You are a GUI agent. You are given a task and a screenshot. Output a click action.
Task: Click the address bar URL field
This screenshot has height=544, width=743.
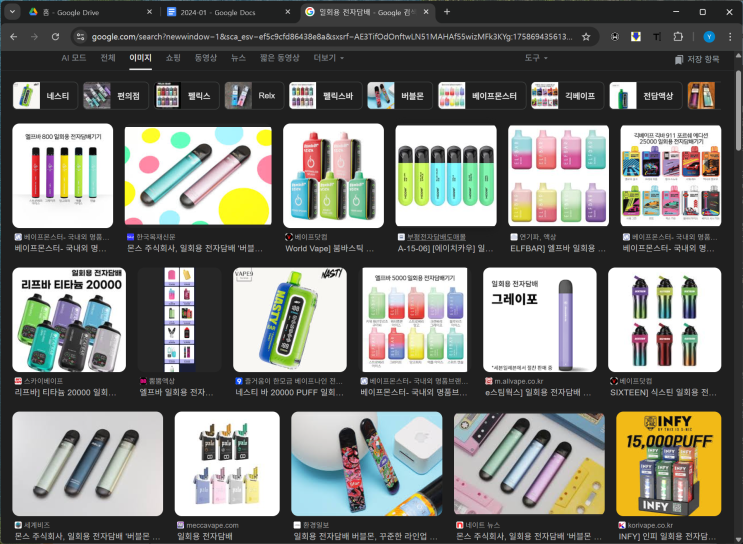(330, 37)
